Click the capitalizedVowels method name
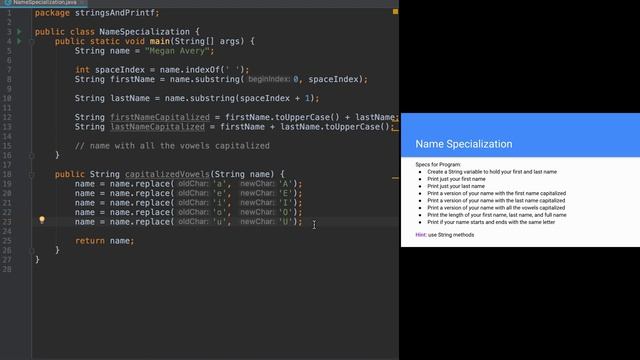Screen dimensions: 640x360 click(x=167, y=174)
